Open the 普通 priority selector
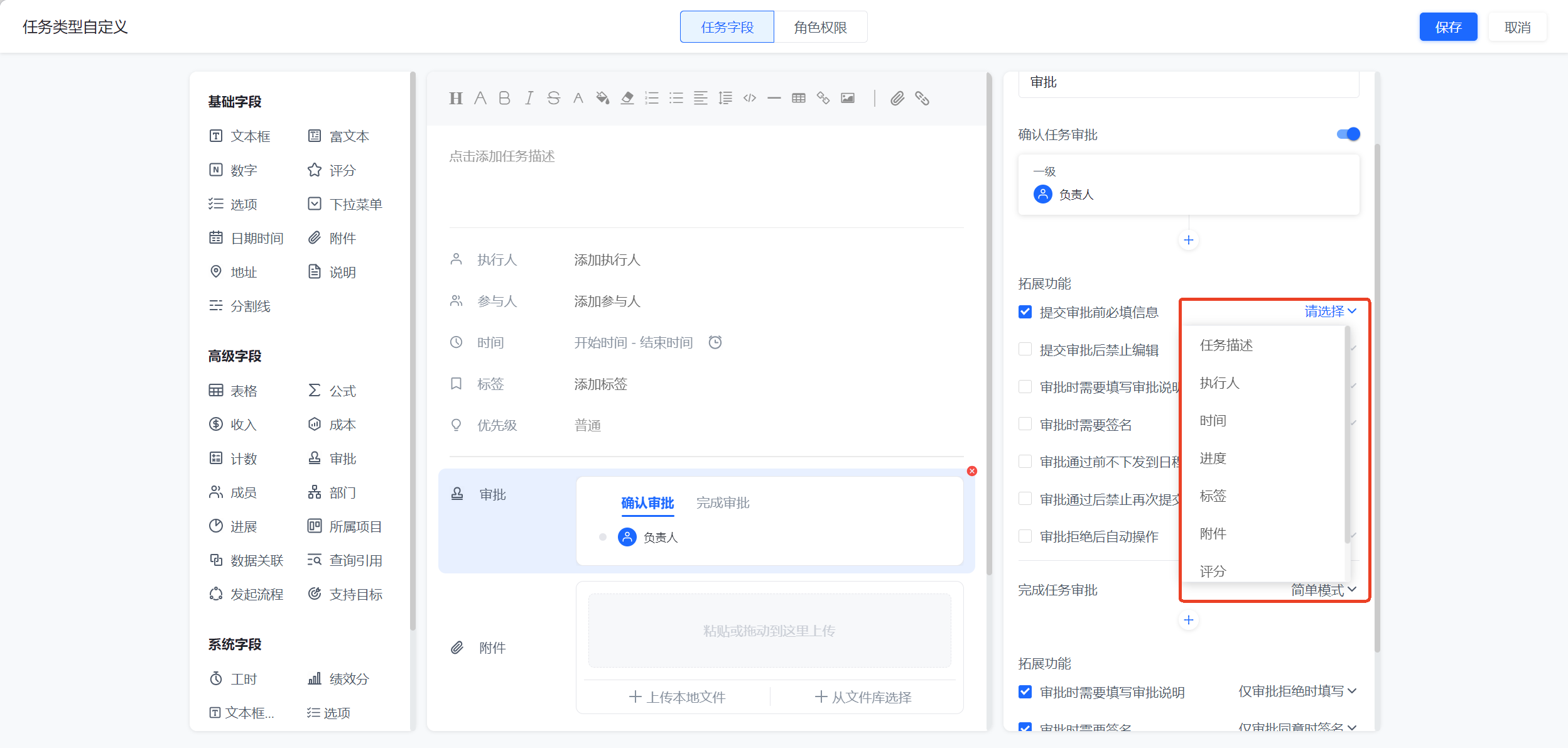Image resolution: width=1568 pixels, height=748 pixels. click(x=588, y=425)
